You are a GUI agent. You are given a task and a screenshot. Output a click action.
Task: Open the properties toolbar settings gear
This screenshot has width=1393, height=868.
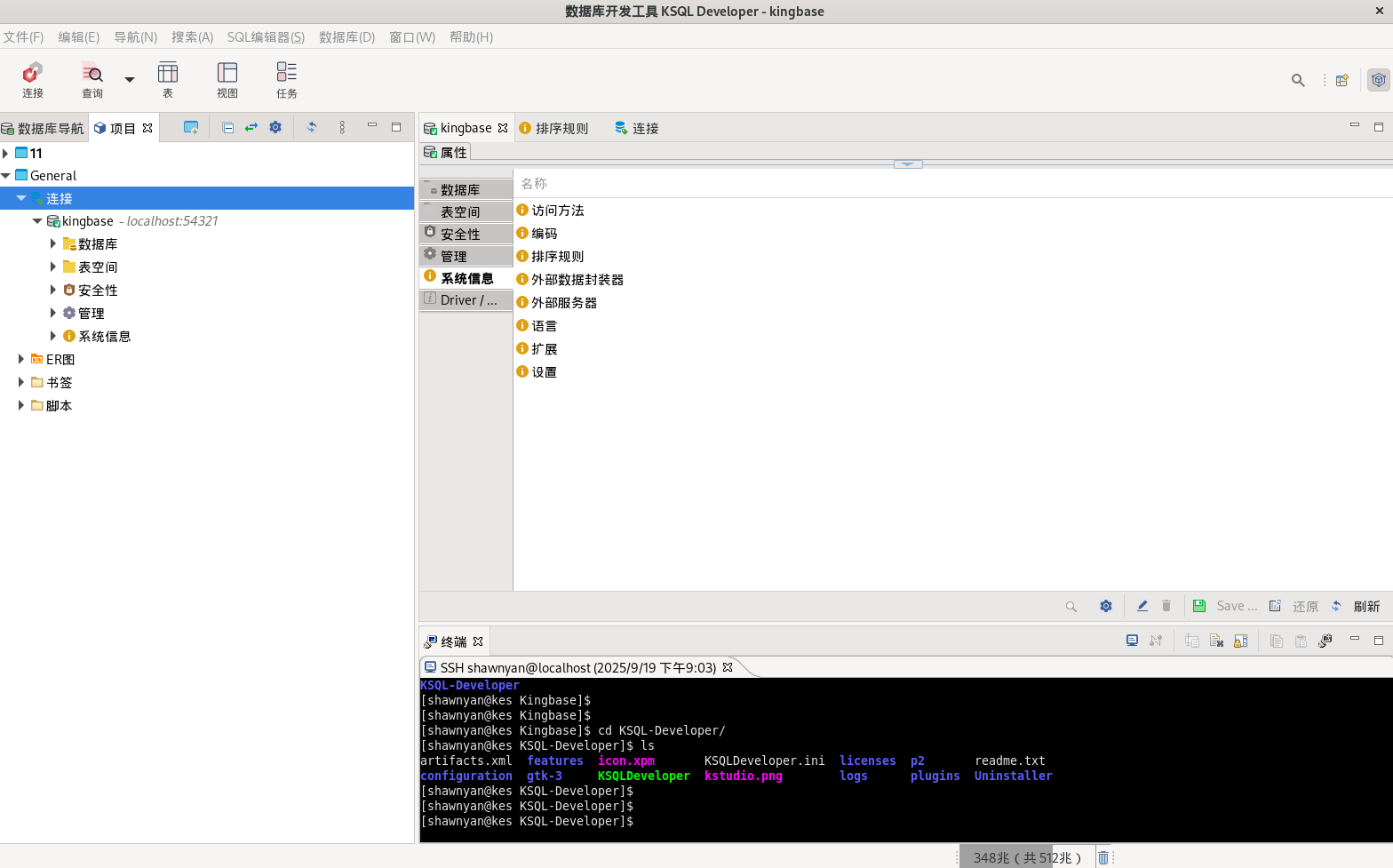(x=1106, y=606)
